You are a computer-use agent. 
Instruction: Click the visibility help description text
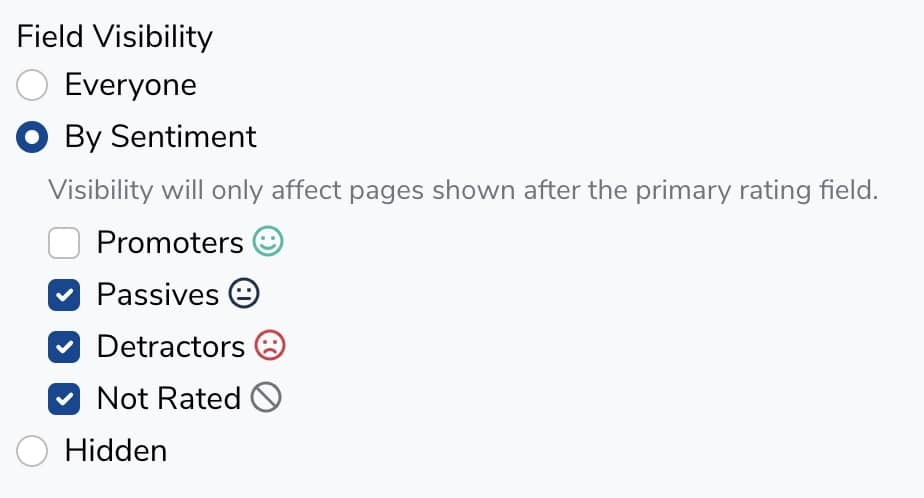click(463, 190)
